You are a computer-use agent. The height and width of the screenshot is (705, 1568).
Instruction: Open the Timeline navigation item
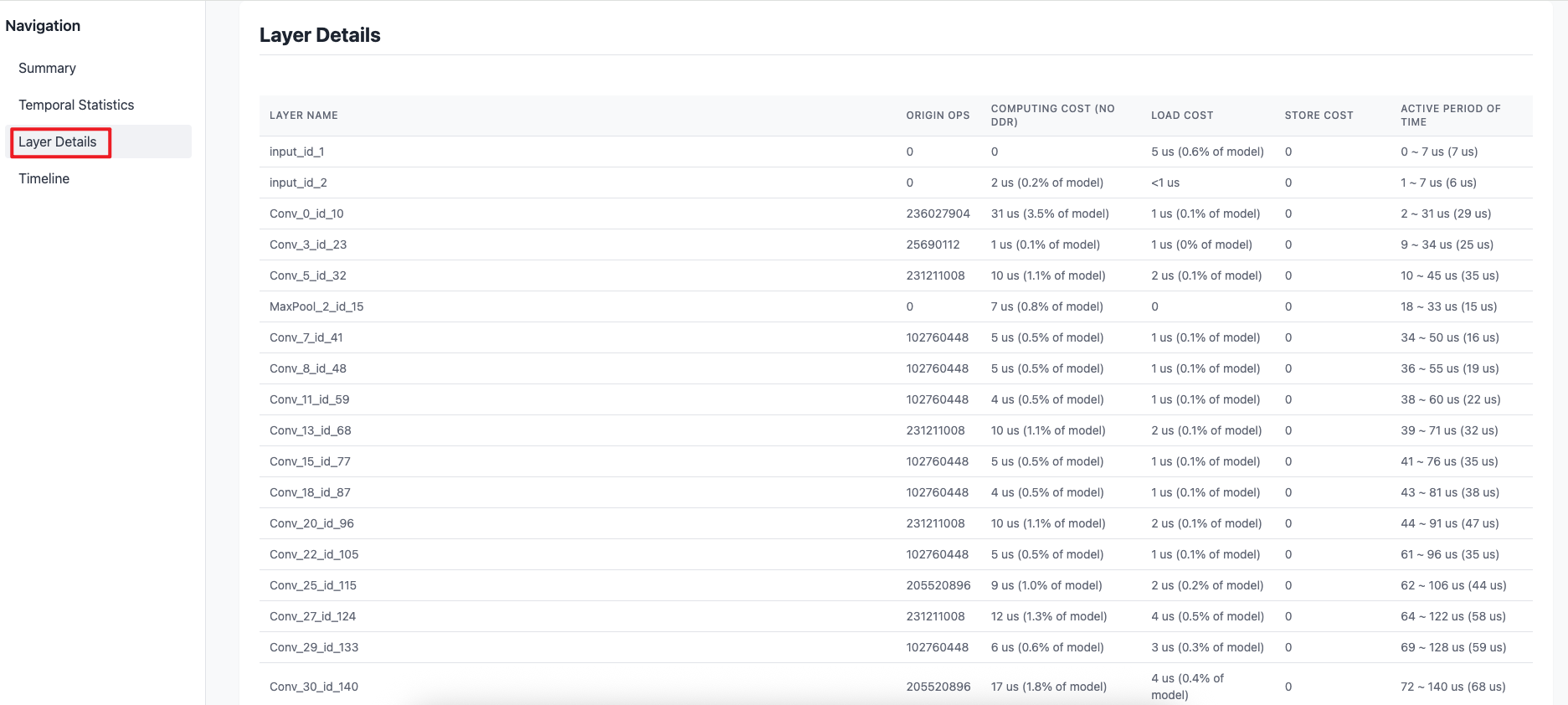(44, 178)
